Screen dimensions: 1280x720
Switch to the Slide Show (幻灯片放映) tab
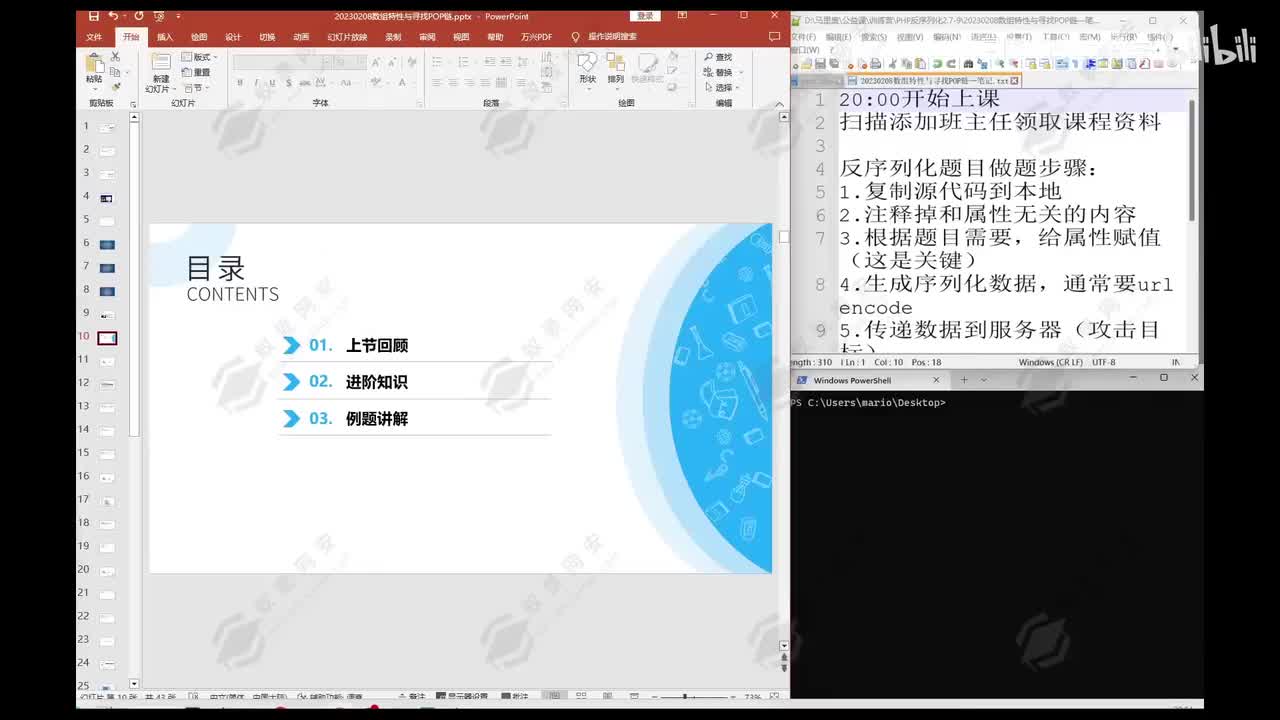point(347,37)
